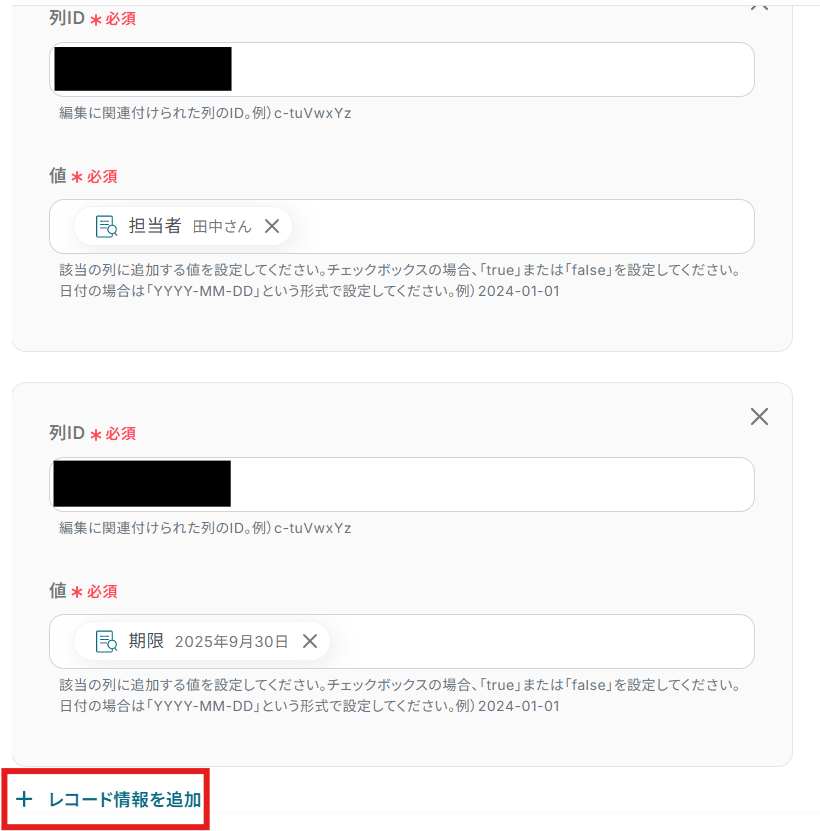Click the 2025年9月30日 value text
820x831 pixels.
click(232, 642)
